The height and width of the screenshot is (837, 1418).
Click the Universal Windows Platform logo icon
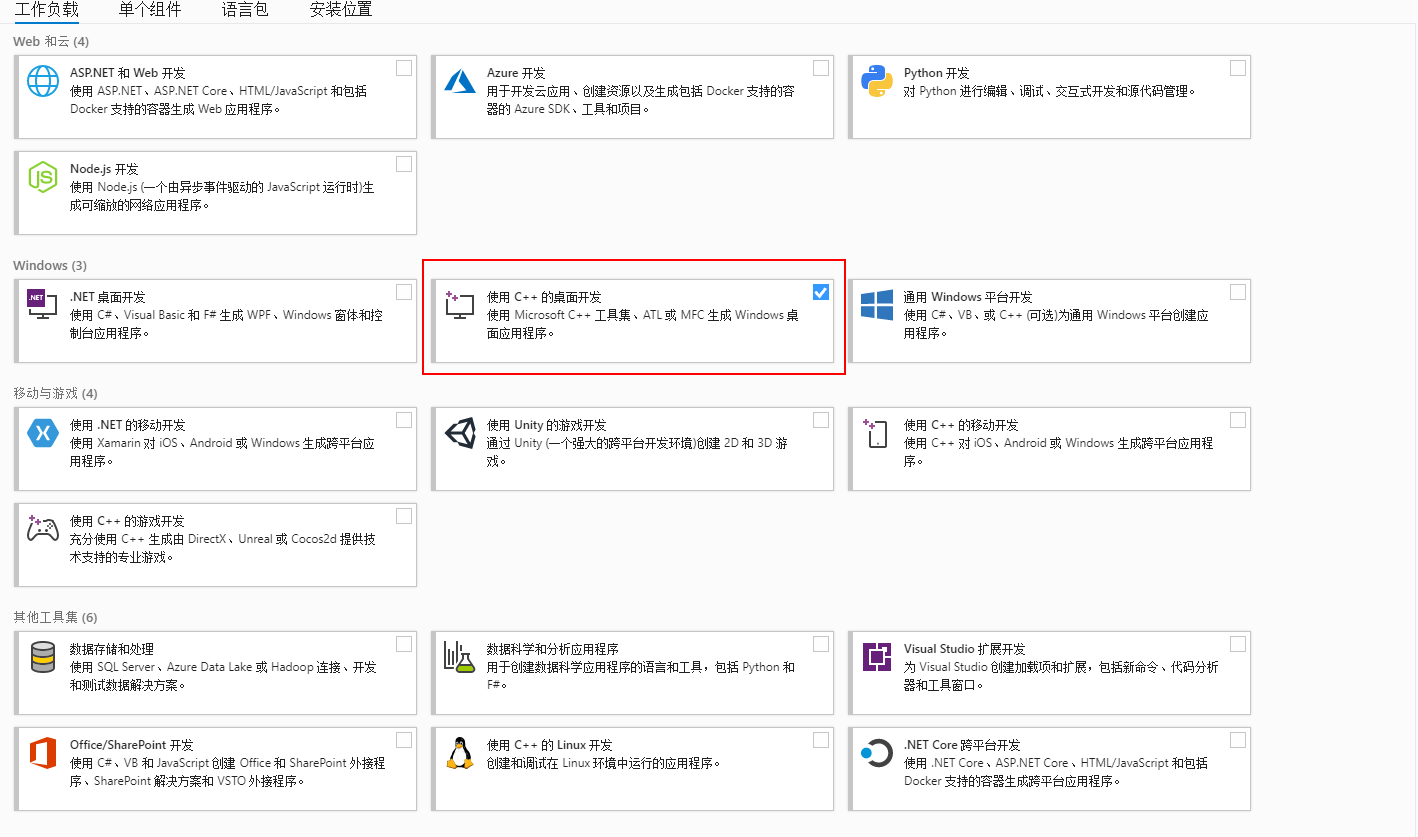[877, 305]
